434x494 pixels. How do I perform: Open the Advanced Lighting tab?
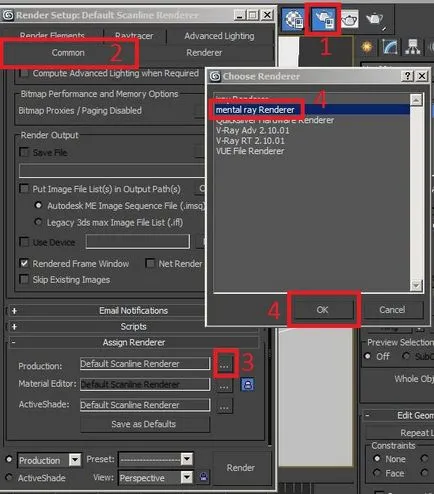(x=219, y=36)
